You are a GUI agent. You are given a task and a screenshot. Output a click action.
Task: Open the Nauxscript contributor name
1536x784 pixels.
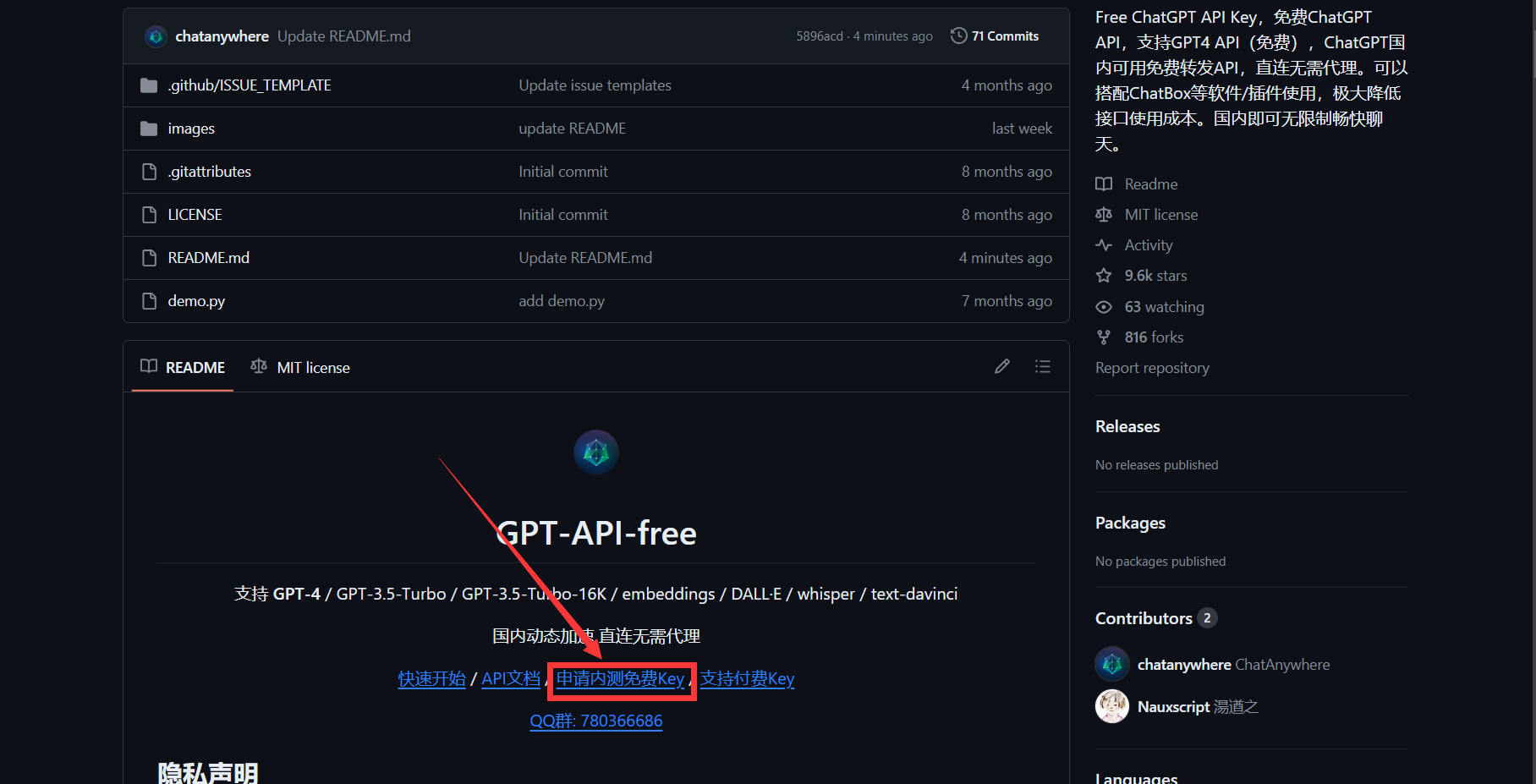click(1173, 707)
